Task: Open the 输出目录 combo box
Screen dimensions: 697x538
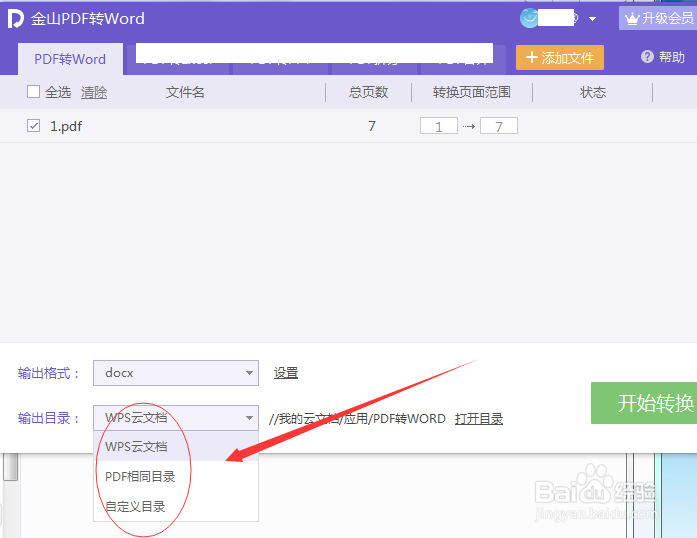Action: (176, 418)
